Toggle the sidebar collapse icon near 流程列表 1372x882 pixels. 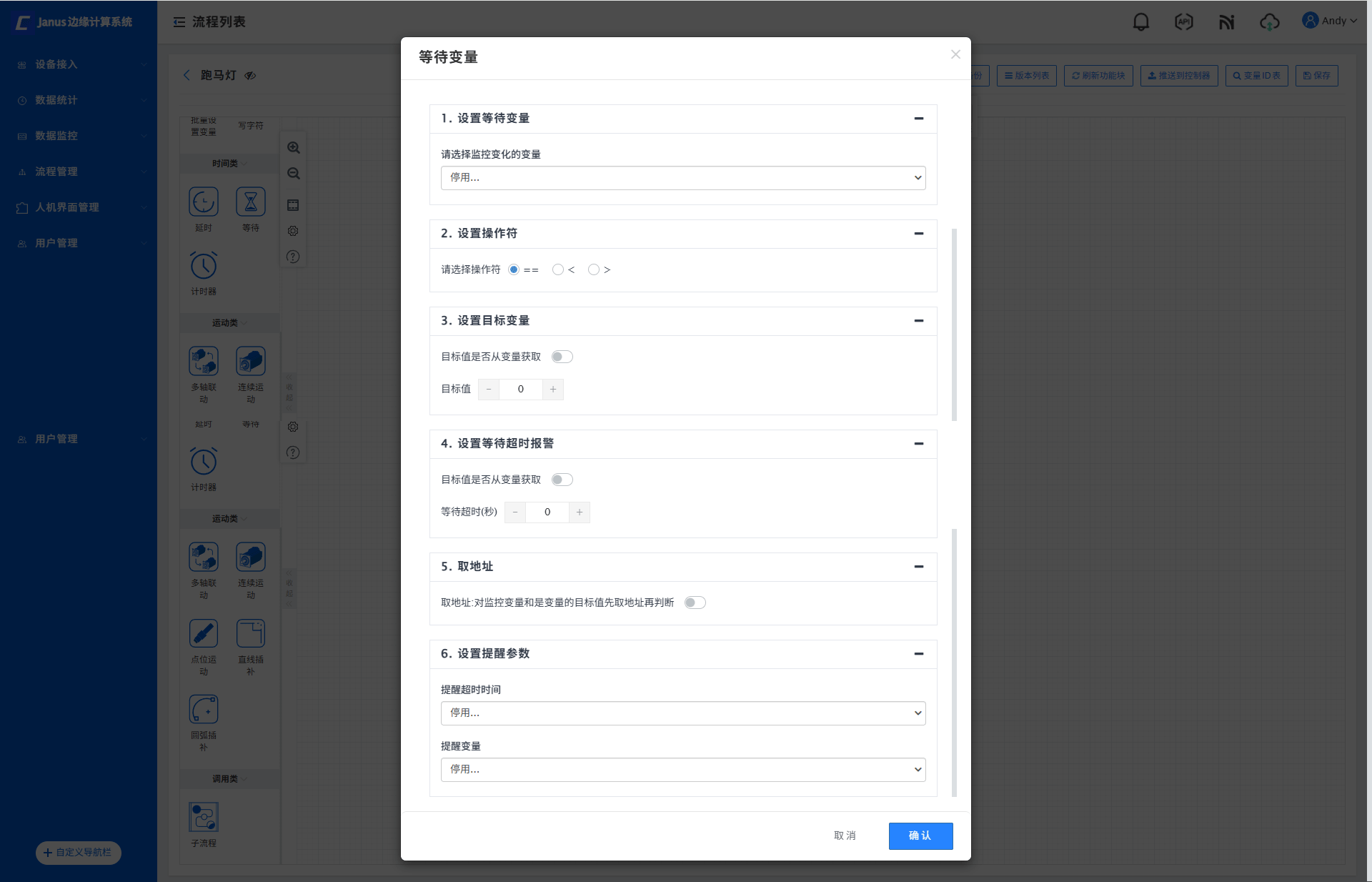pyautogui.click(x=179, y=22)
